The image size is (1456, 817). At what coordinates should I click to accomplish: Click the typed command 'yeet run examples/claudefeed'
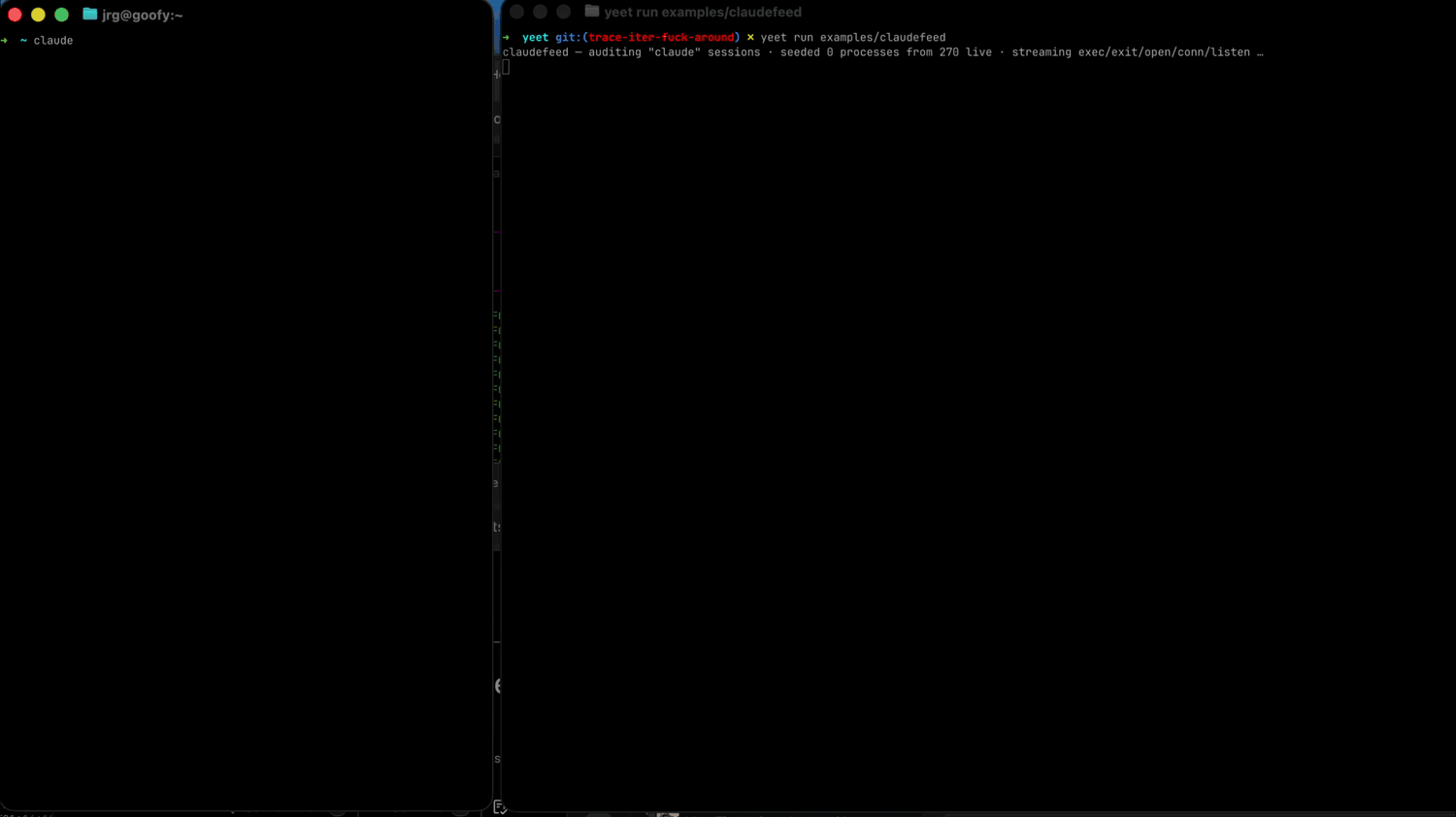tap(852, 38)
